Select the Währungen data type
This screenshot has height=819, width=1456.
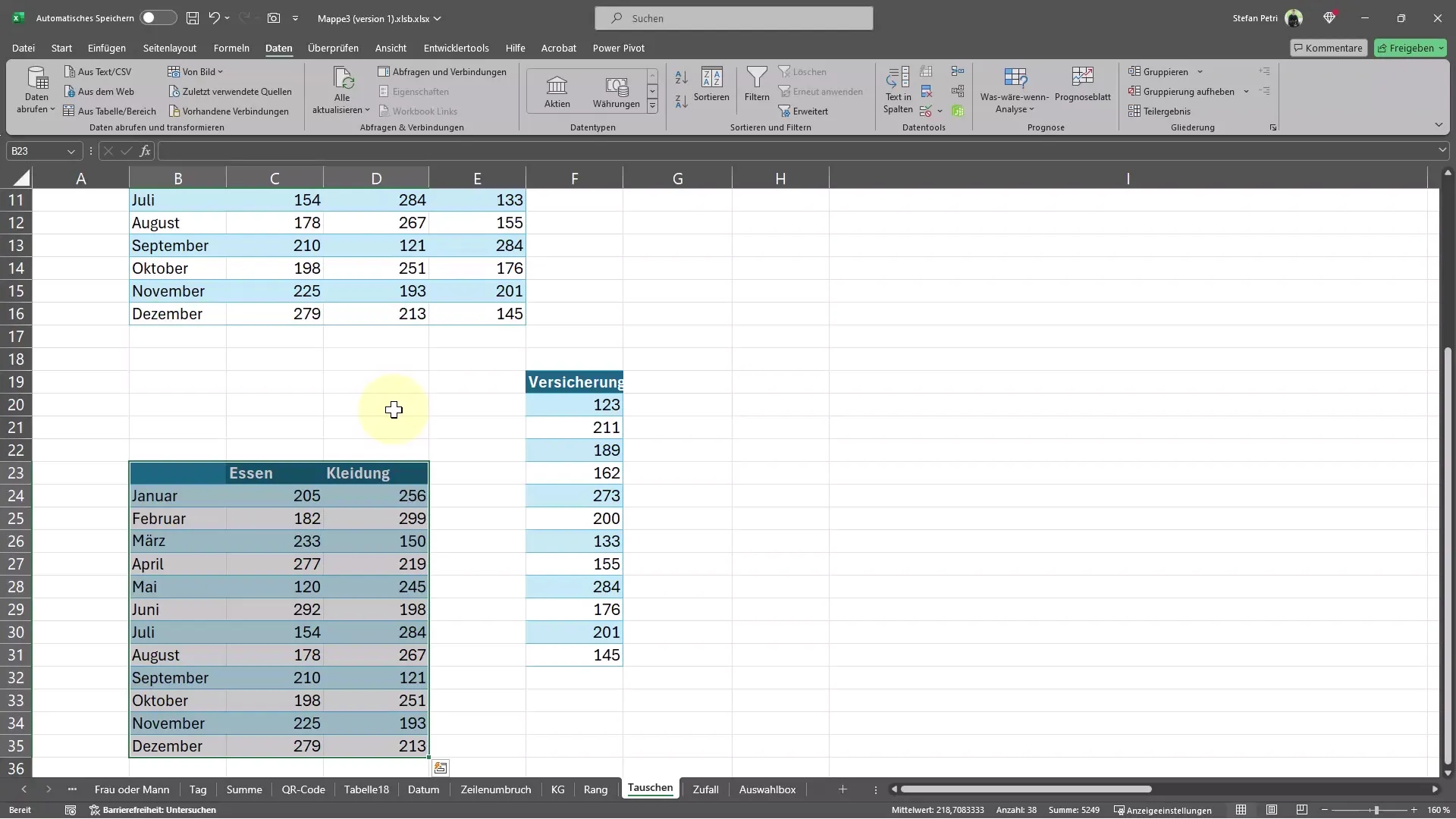616,92
